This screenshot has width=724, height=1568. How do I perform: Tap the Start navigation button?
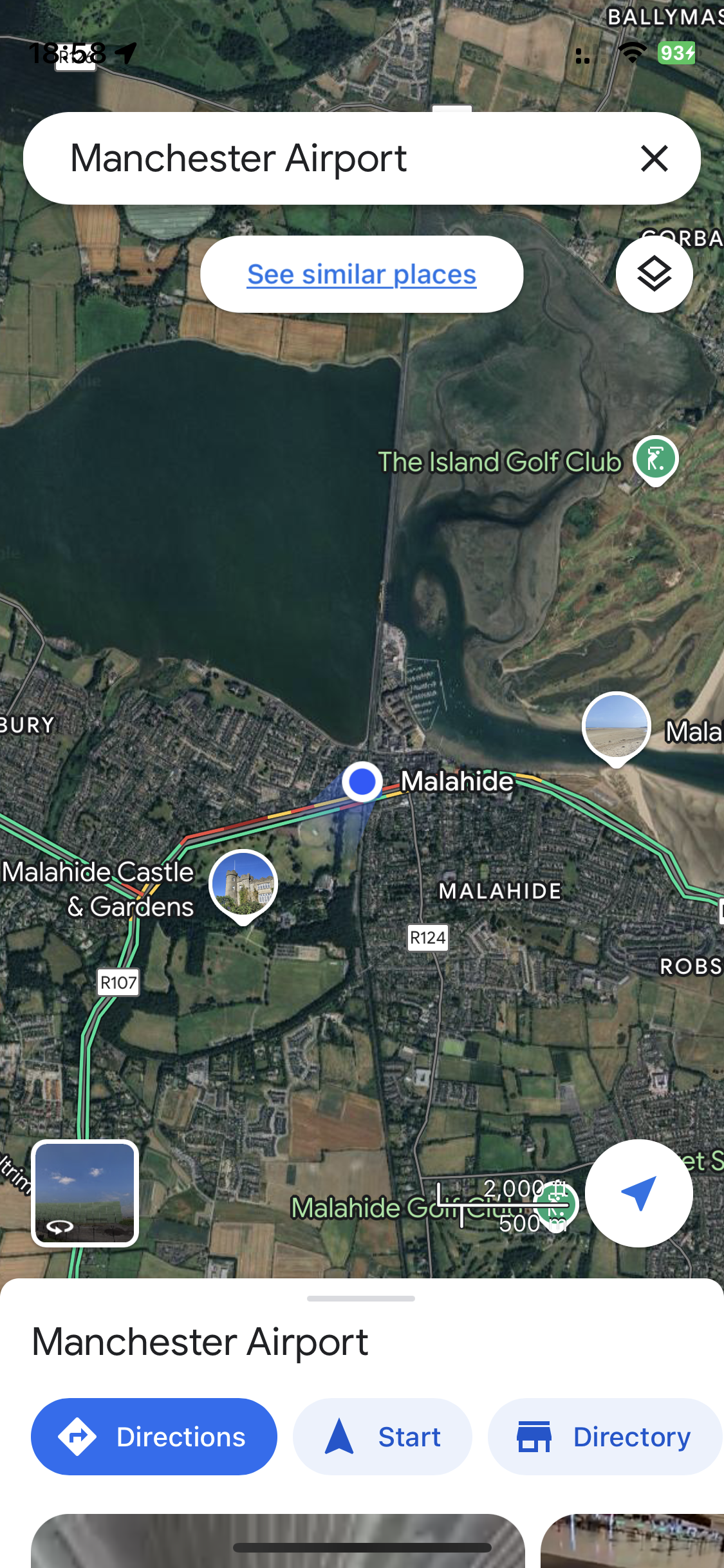pos(382,1437)
